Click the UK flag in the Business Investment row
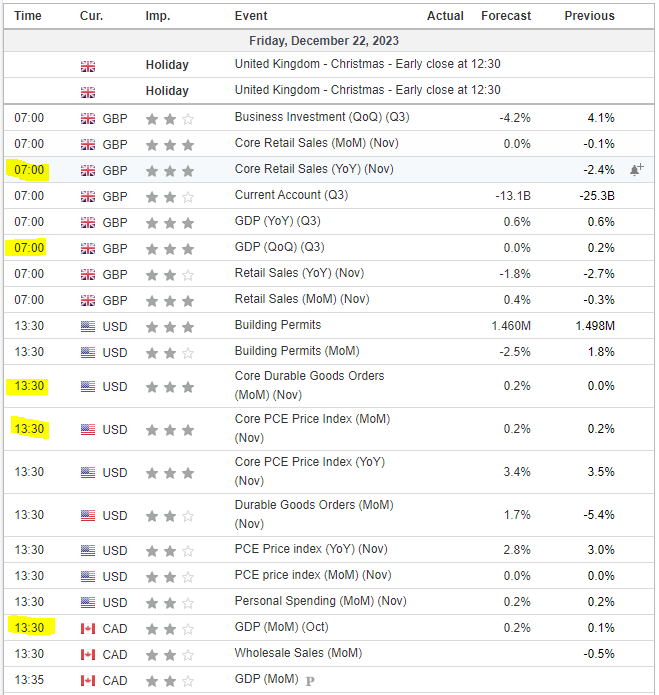 (88, 118)
